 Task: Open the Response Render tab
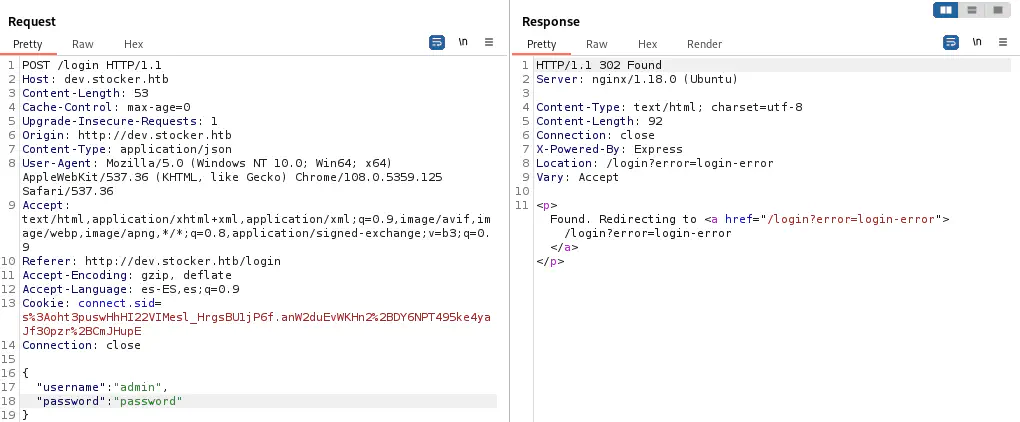click(x=704, y=44)
